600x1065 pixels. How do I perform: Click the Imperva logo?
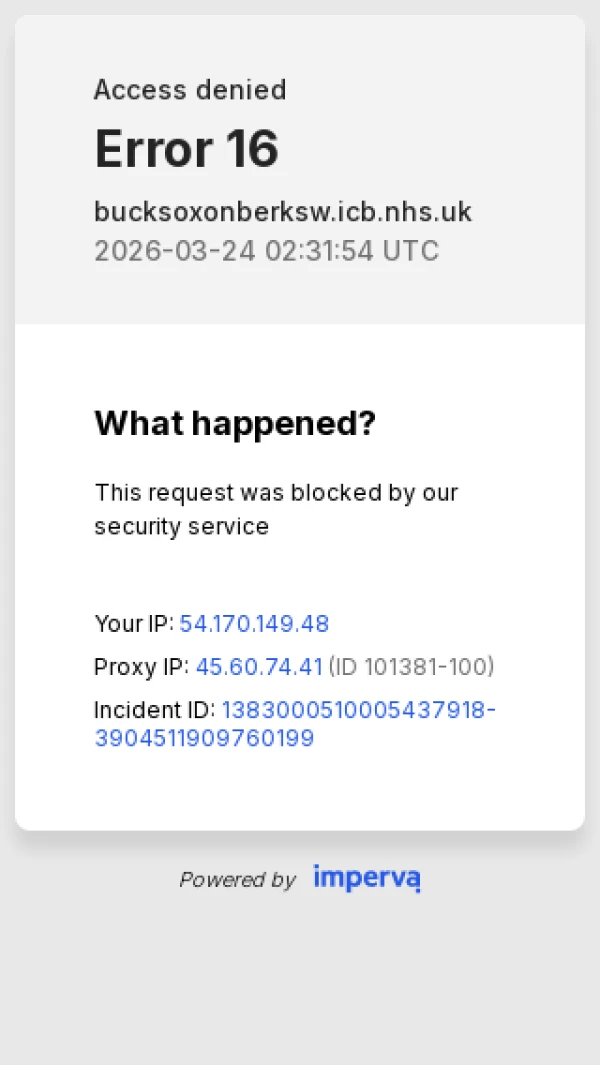tap(367, 878)
